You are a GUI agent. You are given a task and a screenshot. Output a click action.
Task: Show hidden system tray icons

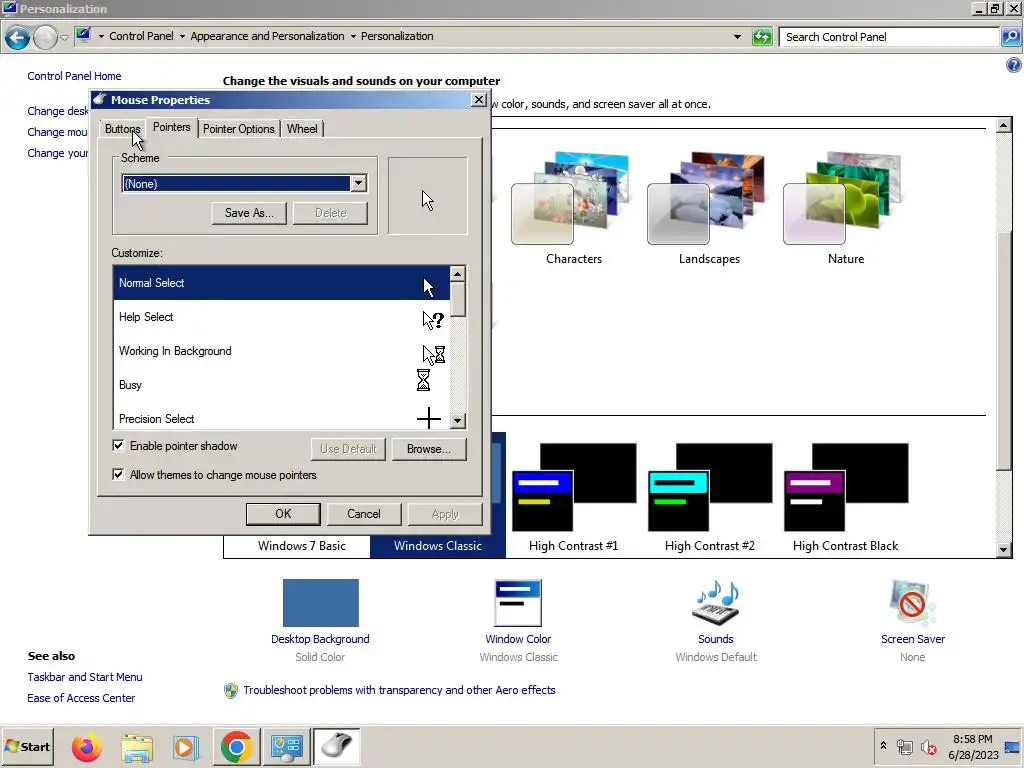pos(884,746)
